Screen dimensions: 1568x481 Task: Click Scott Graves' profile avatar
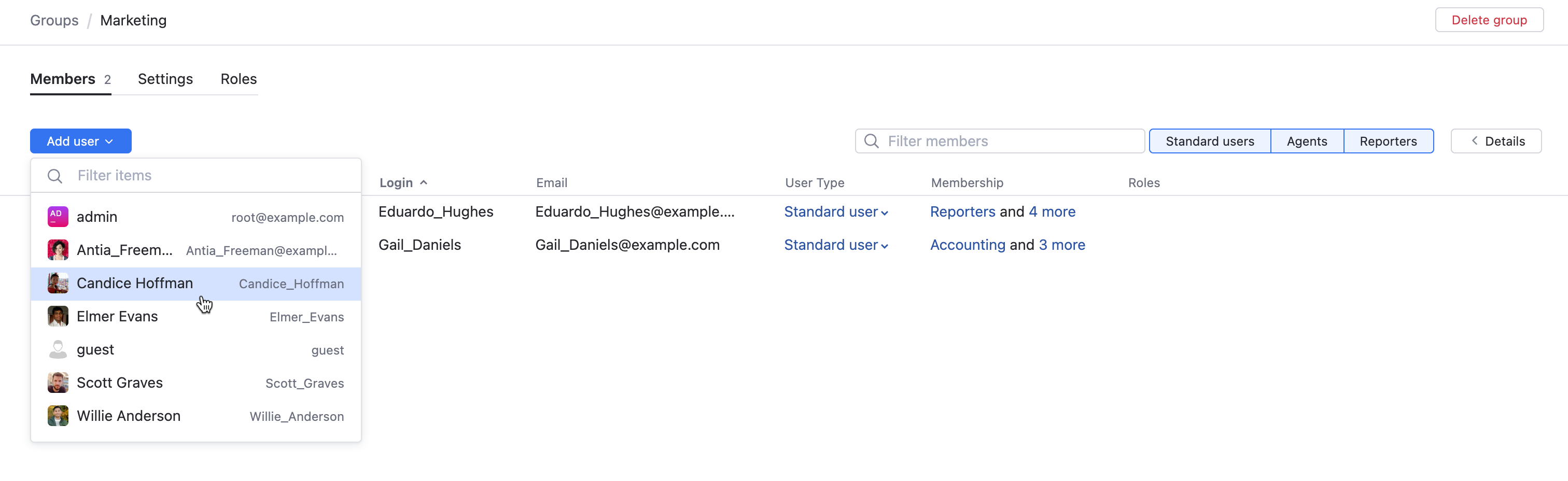pos(58,383)
